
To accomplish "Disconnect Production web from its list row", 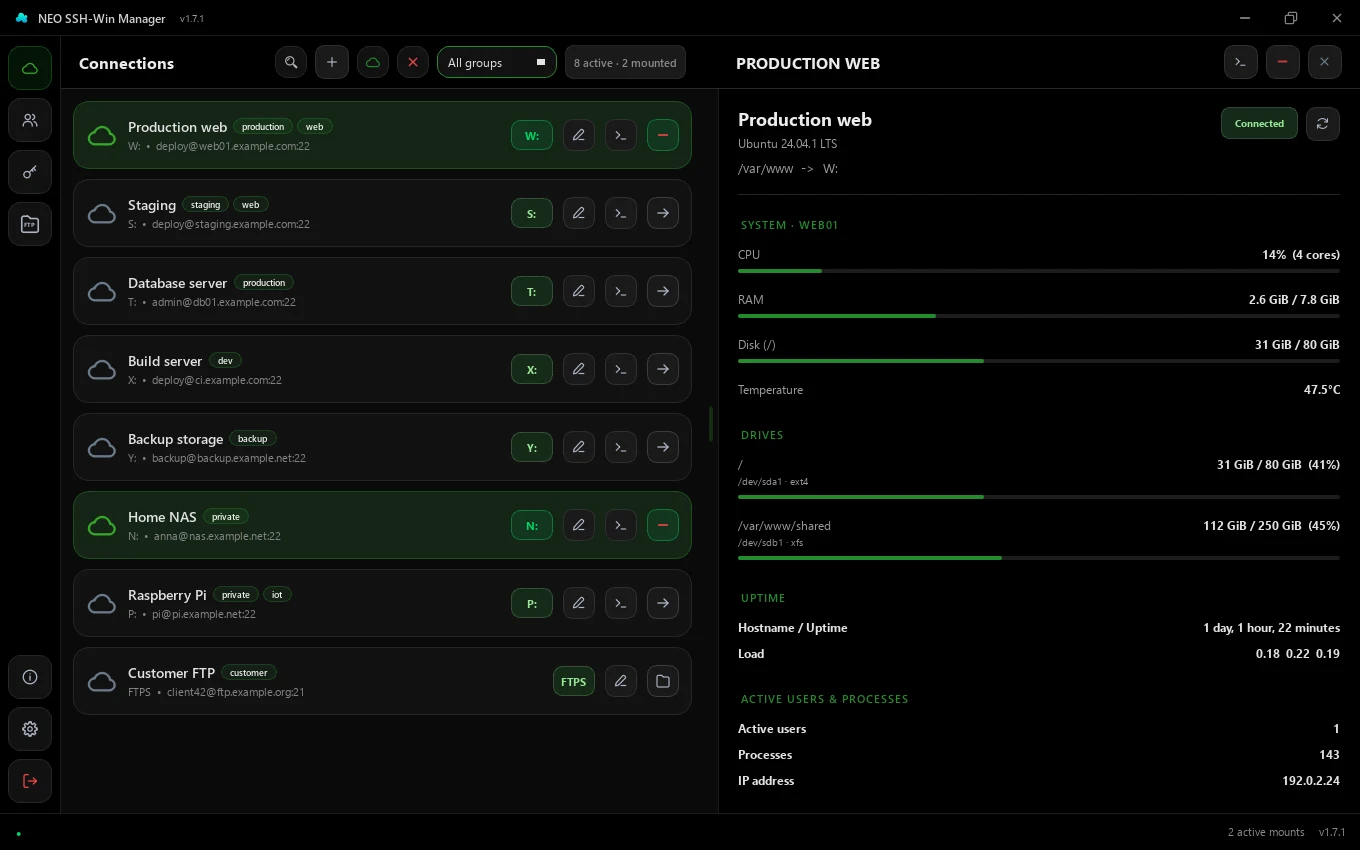I will point(663,135).
